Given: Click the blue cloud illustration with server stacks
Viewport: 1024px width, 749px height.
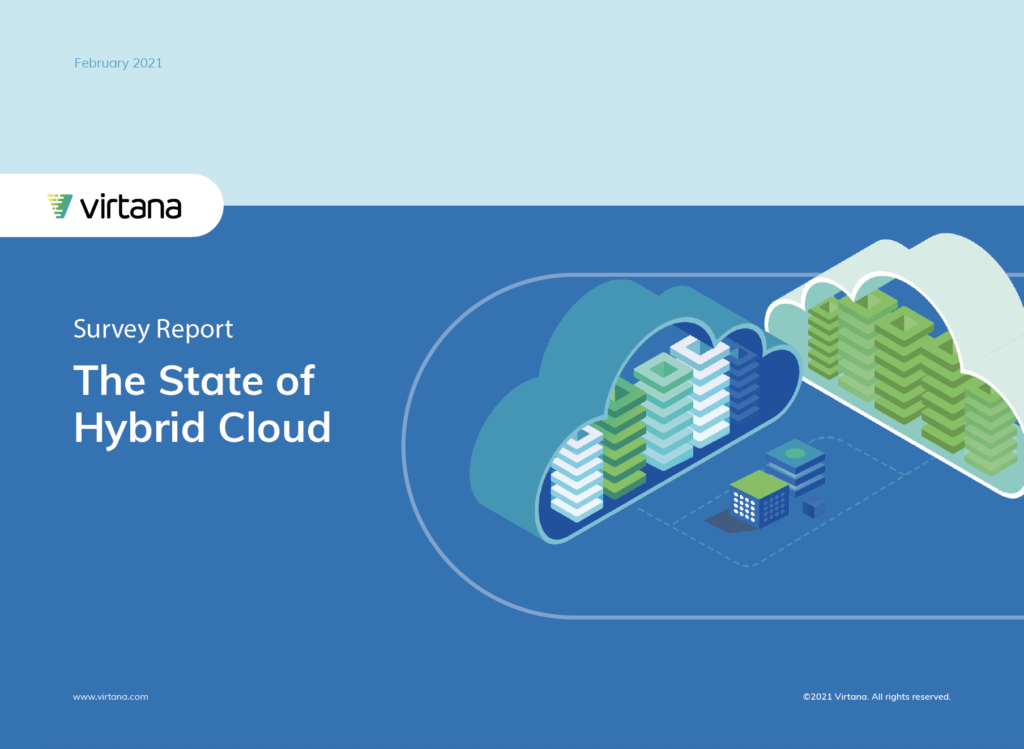Looking at the screenshot, I should 633,413.
